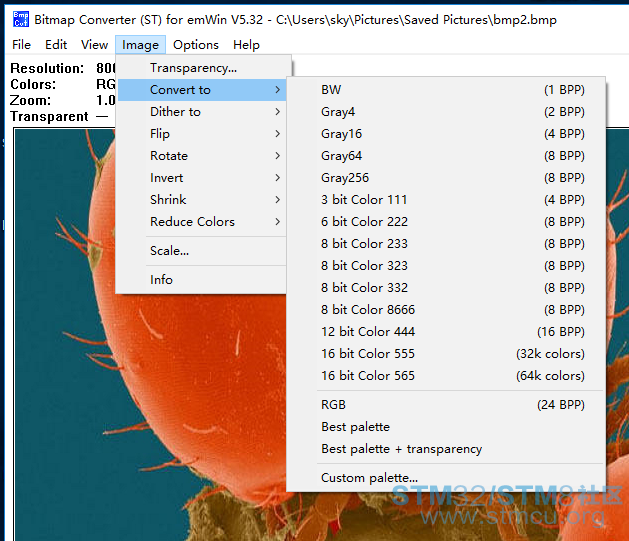Expand the Dither to submenu arrow

coord(278,112)
